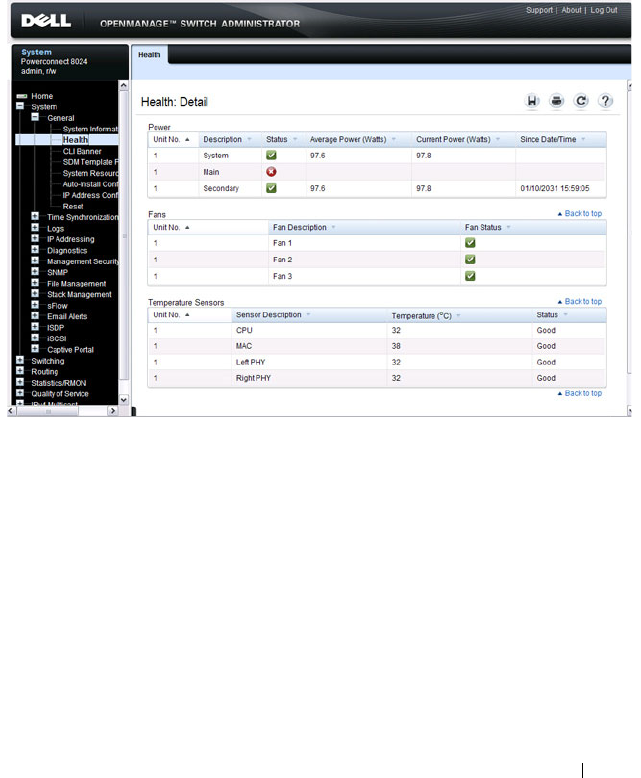
Task: Click navigation tree scroll up arrow
Action: pos(124,85)
